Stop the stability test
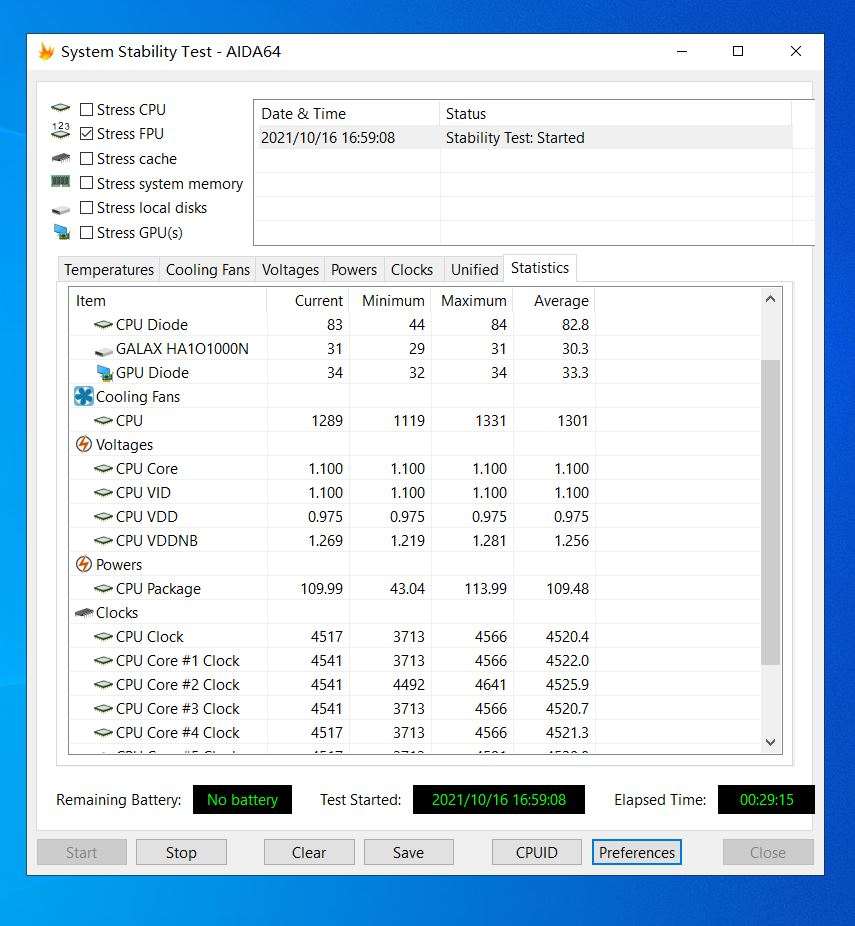Screen dimensions: 855x926 [181, 852]
